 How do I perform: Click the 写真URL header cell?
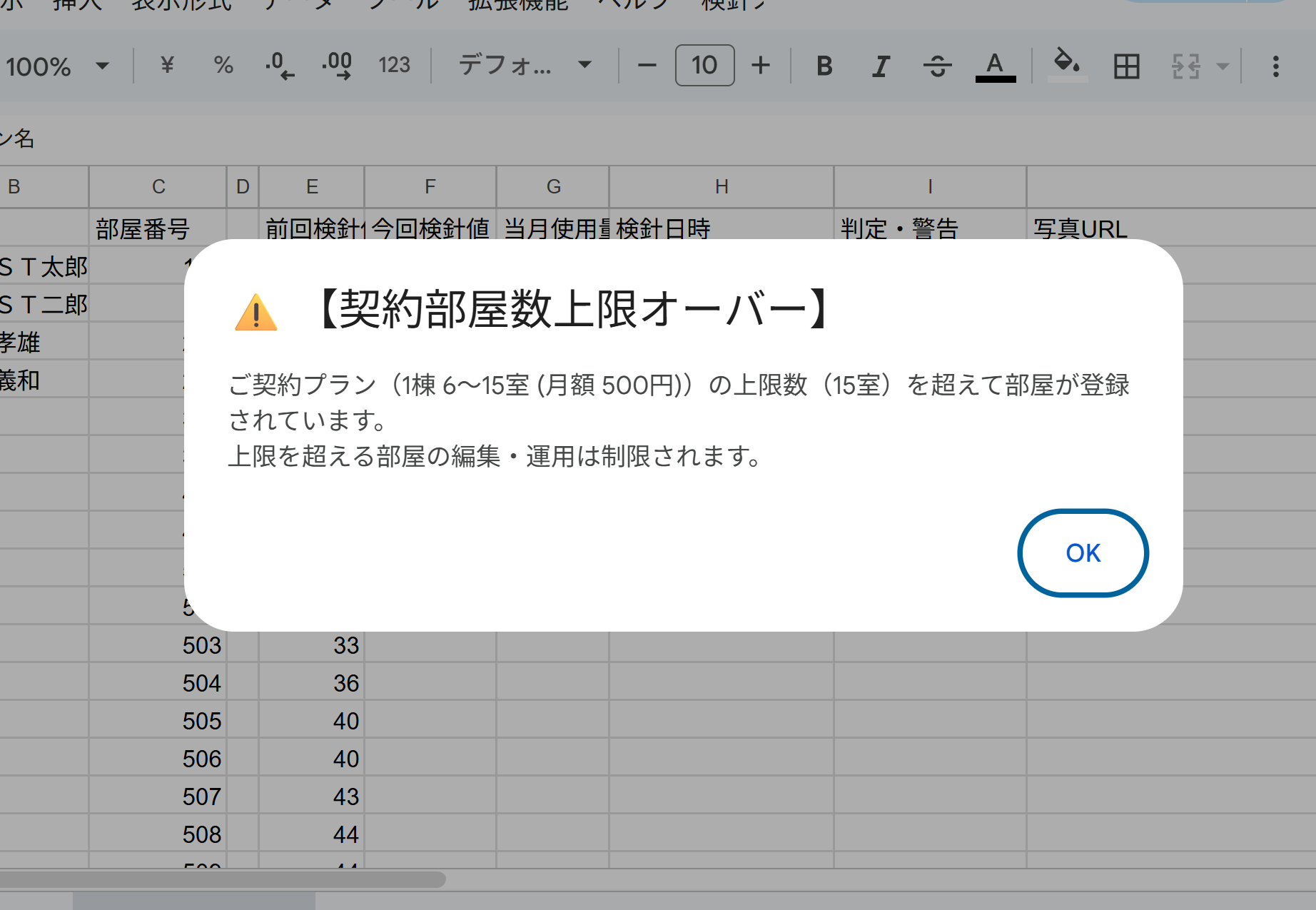point(1170,228)
